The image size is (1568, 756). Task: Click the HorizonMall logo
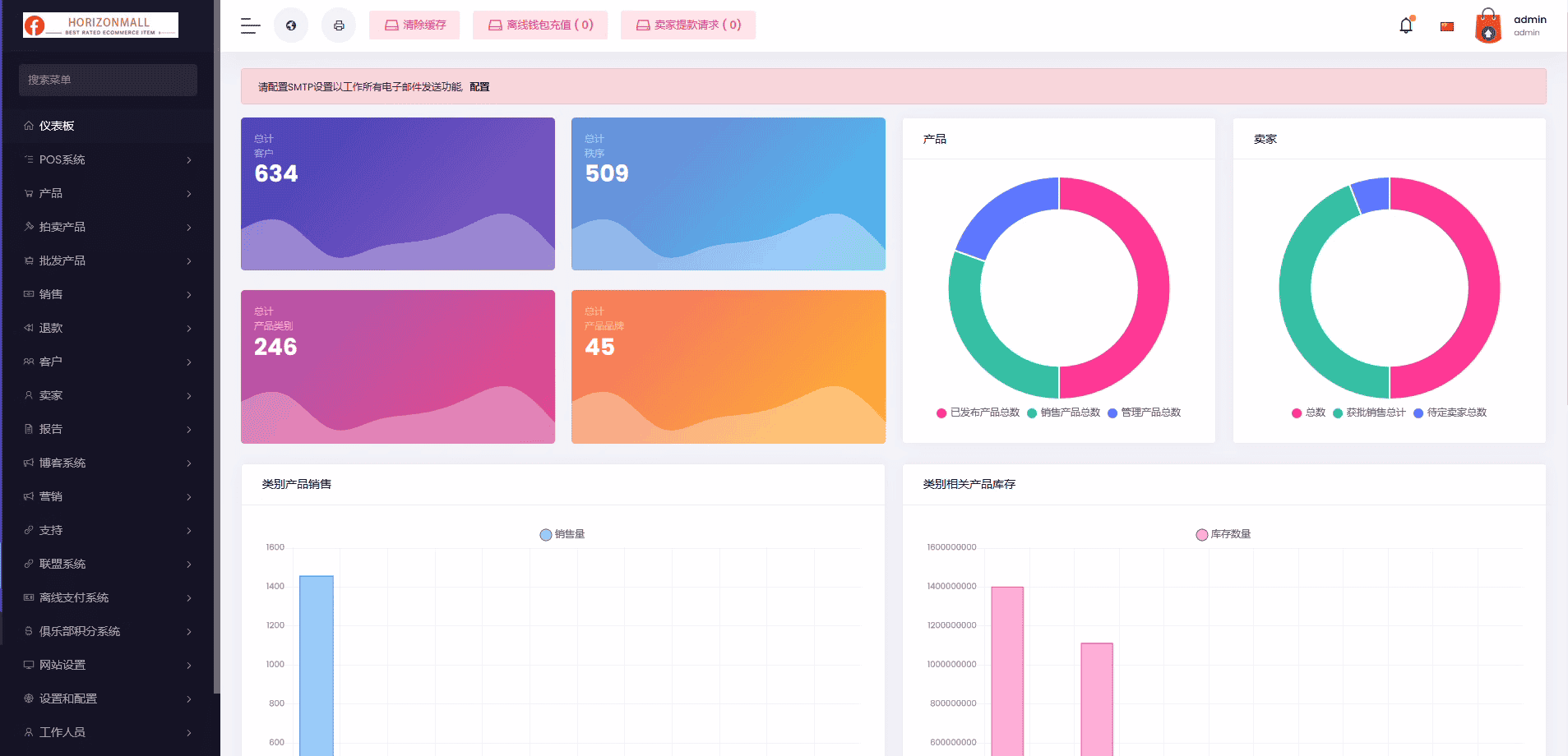pos(100,25)
